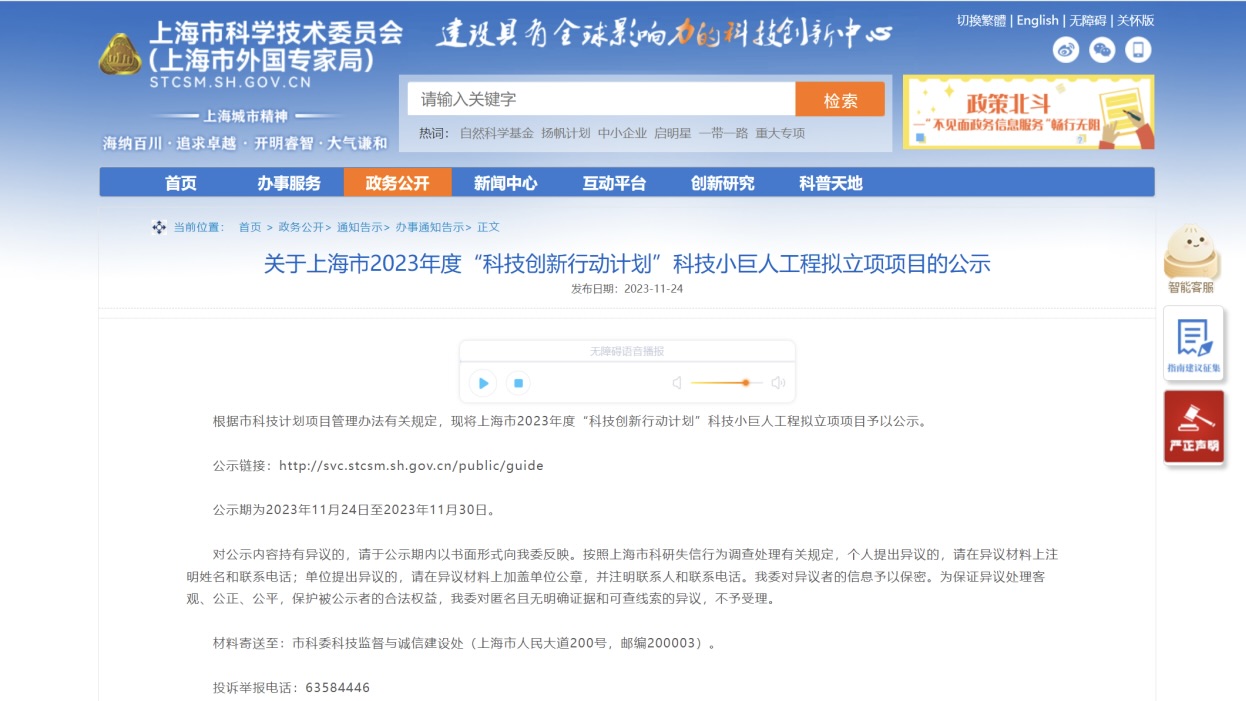Screen dimensions: 1246x701
Task: Open the mobile version phone icon
Action: click(x=1138, y=50)
